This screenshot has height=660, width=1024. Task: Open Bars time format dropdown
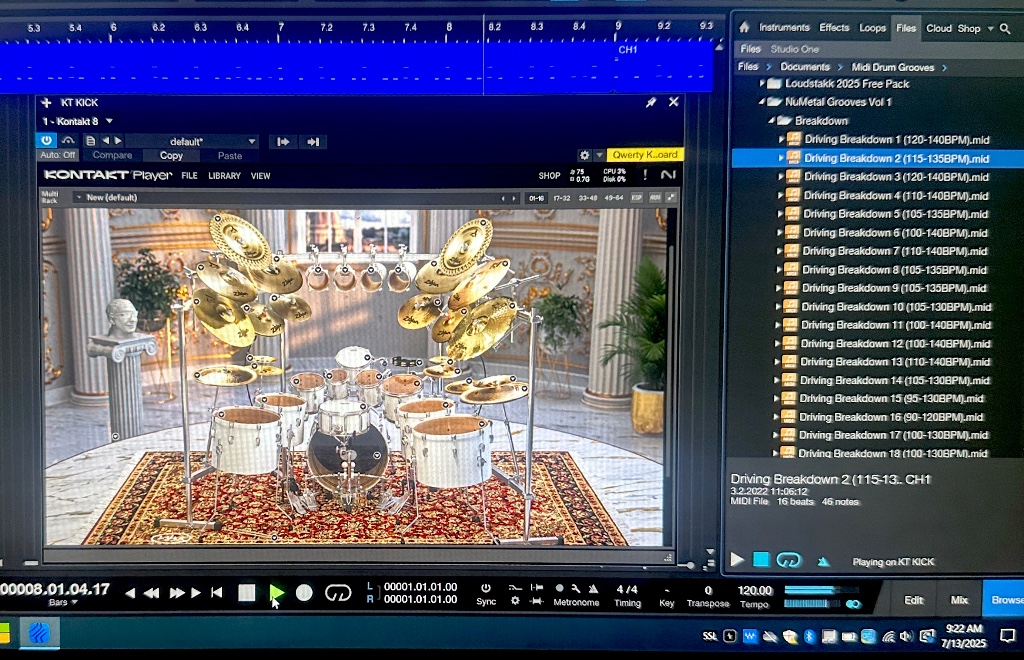click(x=63, y=603)
